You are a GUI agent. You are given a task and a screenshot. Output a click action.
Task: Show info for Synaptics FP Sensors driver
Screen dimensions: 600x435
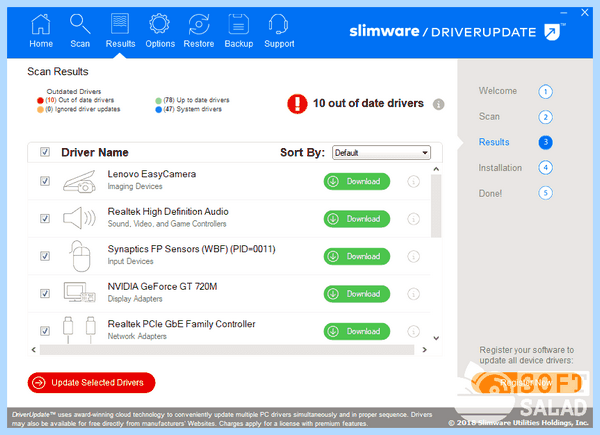(x=413, y=256)
